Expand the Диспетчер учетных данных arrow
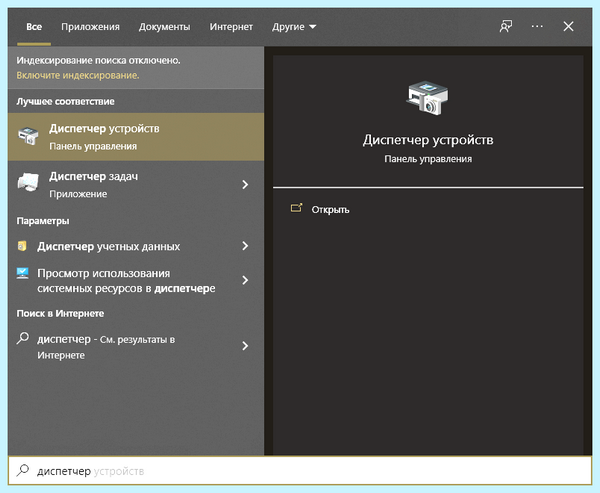 (245, 246)
